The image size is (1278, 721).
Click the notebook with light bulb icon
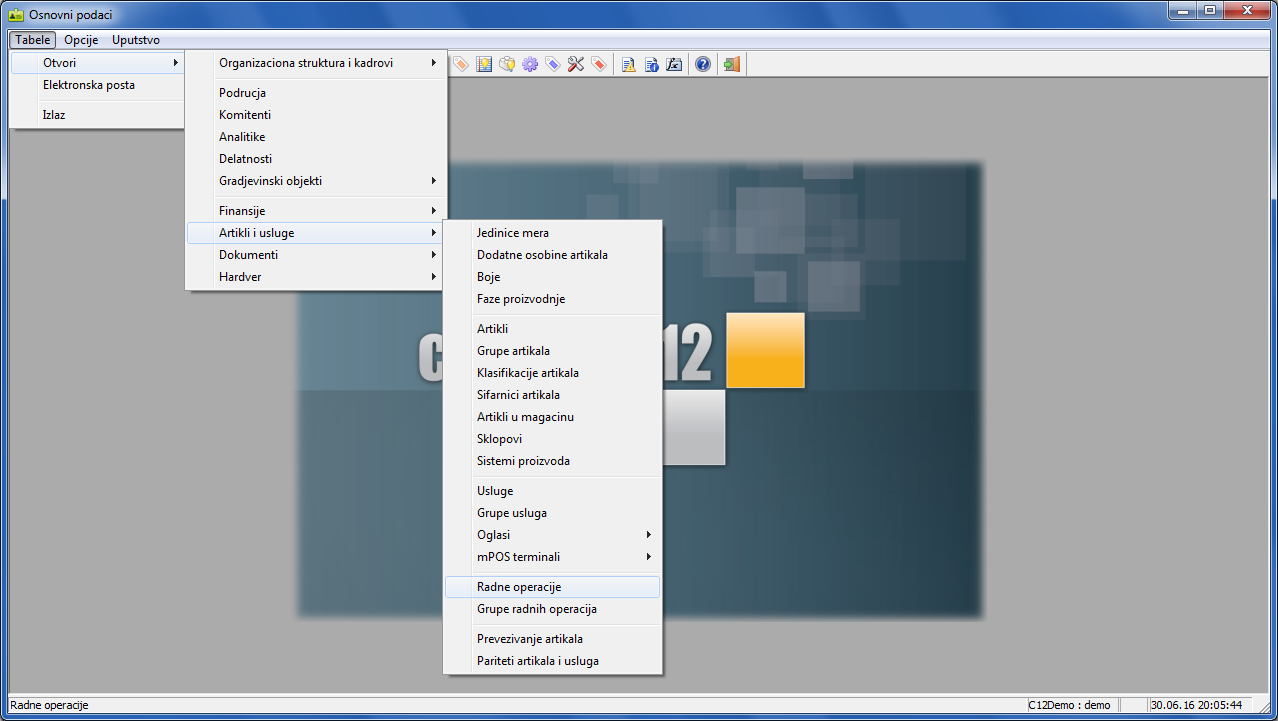[x=484, y=64]
